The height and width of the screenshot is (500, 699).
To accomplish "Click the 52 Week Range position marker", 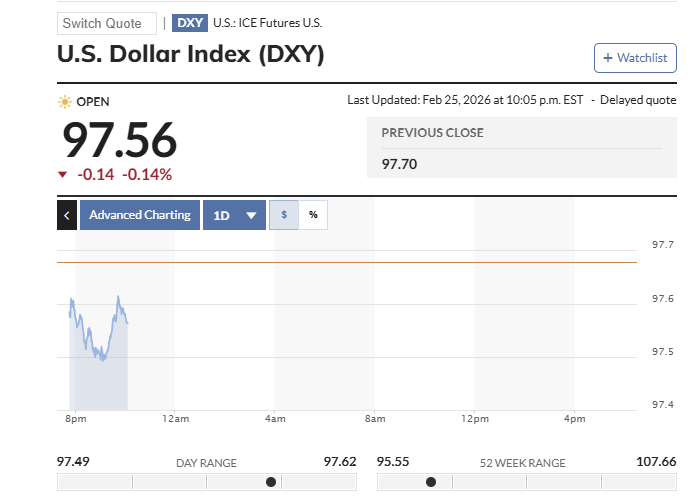I will (431, 482).
